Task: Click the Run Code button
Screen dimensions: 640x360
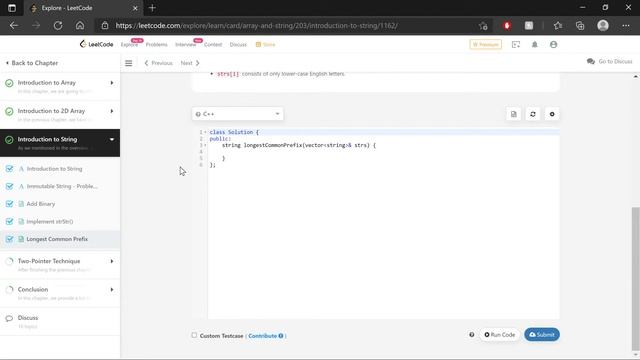Action: pos(500,335)
